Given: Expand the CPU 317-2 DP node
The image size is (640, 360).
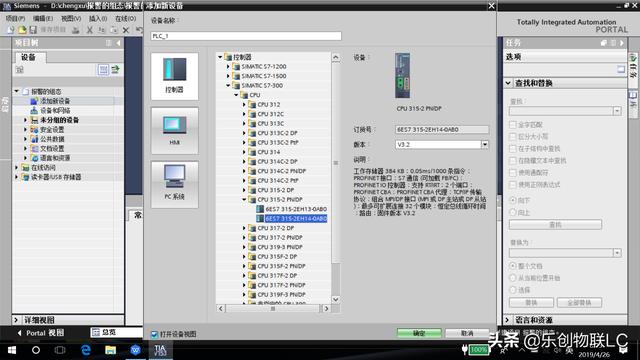Looking at the screenshot, I should [244, 228].
